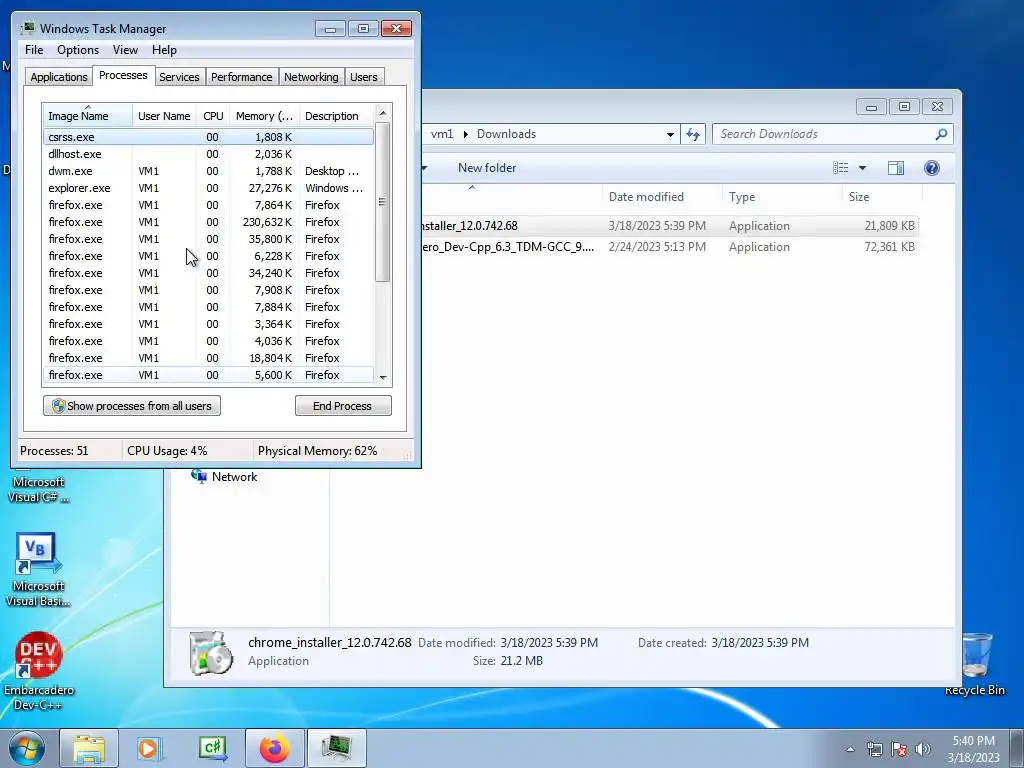Click the network tray icon
Viewport: 1024px width, 768px height.
click(874, 749)
